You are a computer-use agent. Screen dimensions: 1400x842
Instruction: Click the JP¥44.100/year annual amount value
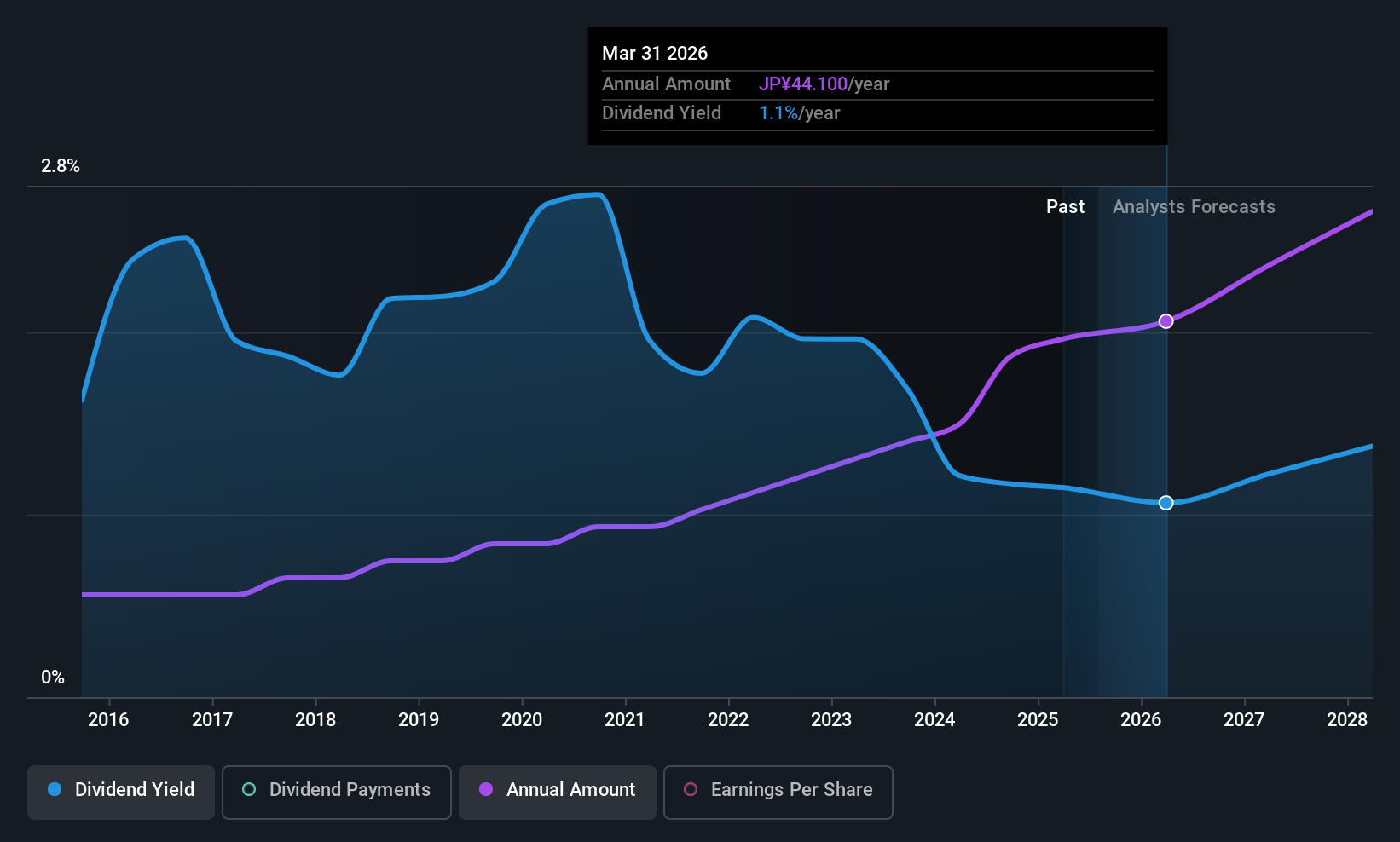[x=824, y=84]
